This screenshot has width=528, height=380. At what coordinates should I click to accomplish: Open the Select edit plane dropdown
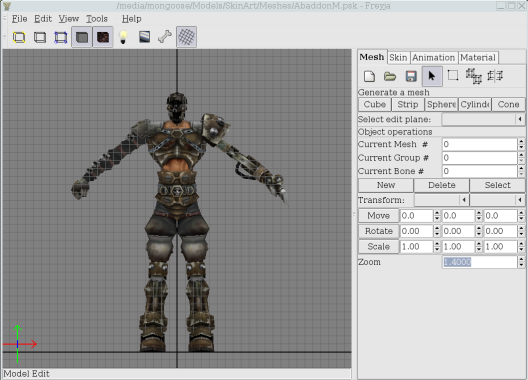(483, 119)
